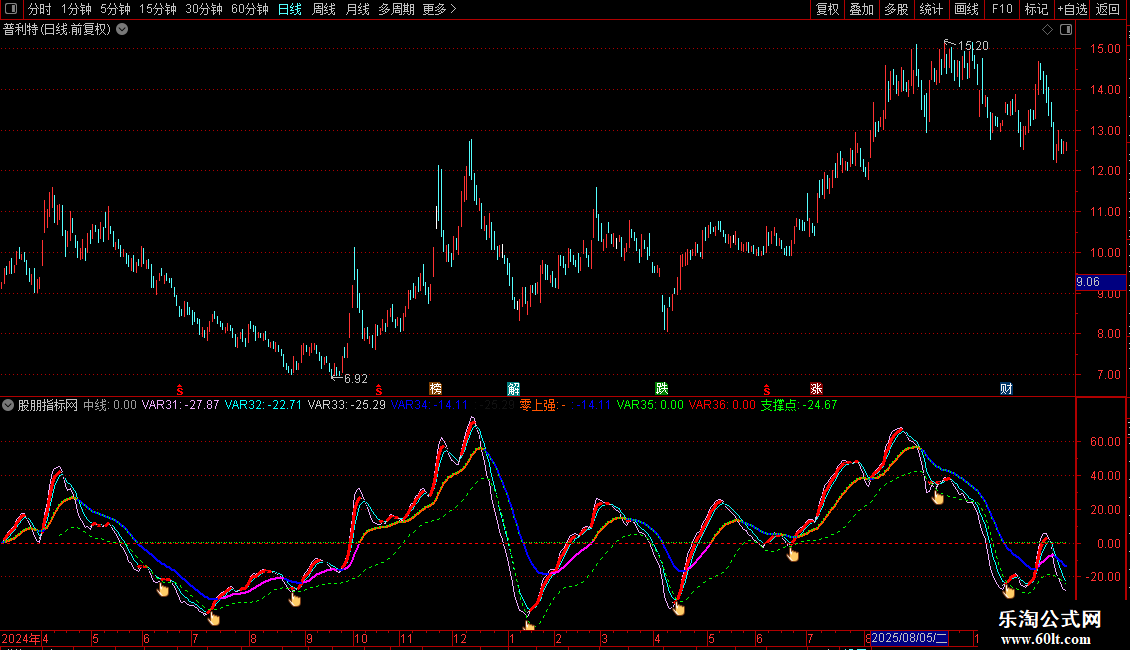The image size is (1130, 650).
Task: Click the 涨 info marker
Action: (816, 388)
